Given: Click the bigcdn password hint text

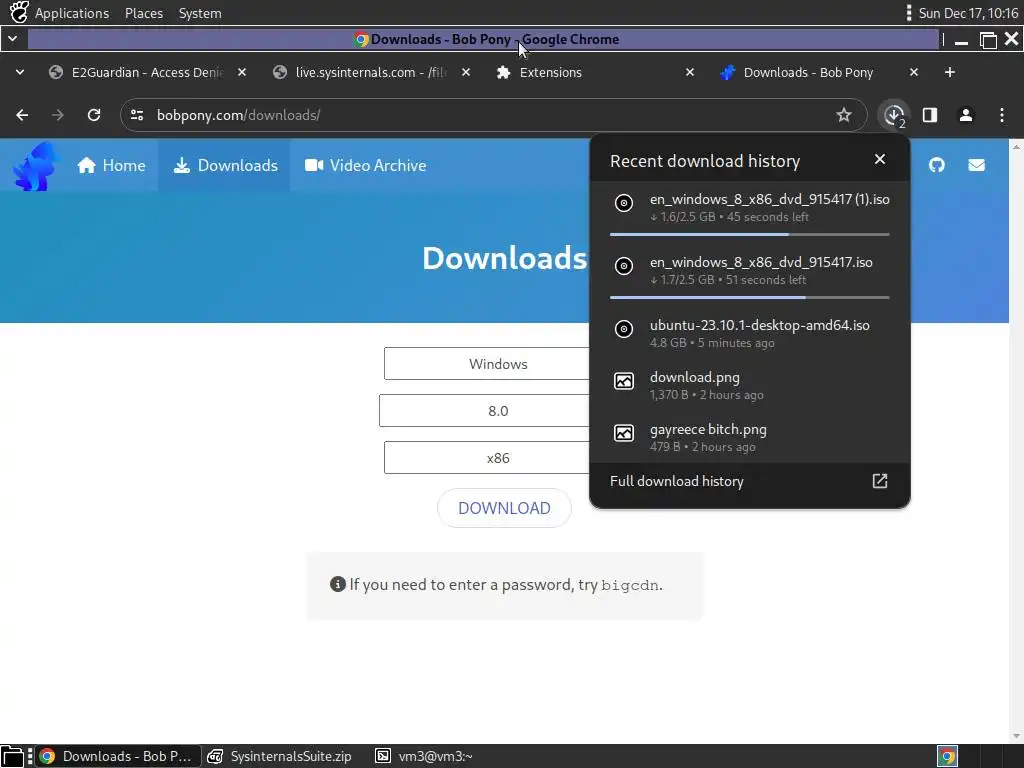Looking at the screenshot, I should coord(630,585).
